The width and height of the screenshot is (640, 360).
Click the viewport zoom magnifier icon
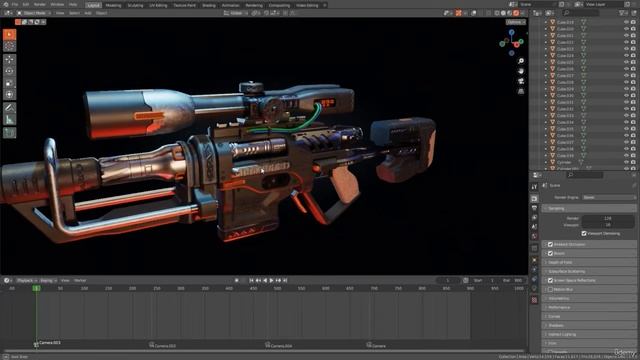[521, 61]
